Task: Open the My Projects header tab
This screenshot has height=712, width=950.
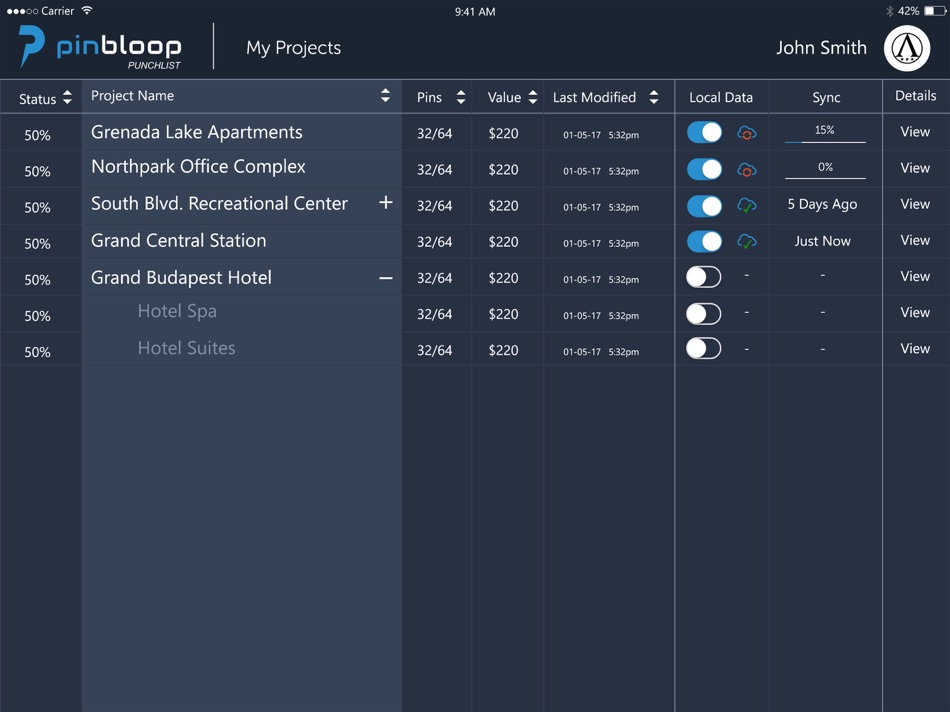Action: point(293,48)
